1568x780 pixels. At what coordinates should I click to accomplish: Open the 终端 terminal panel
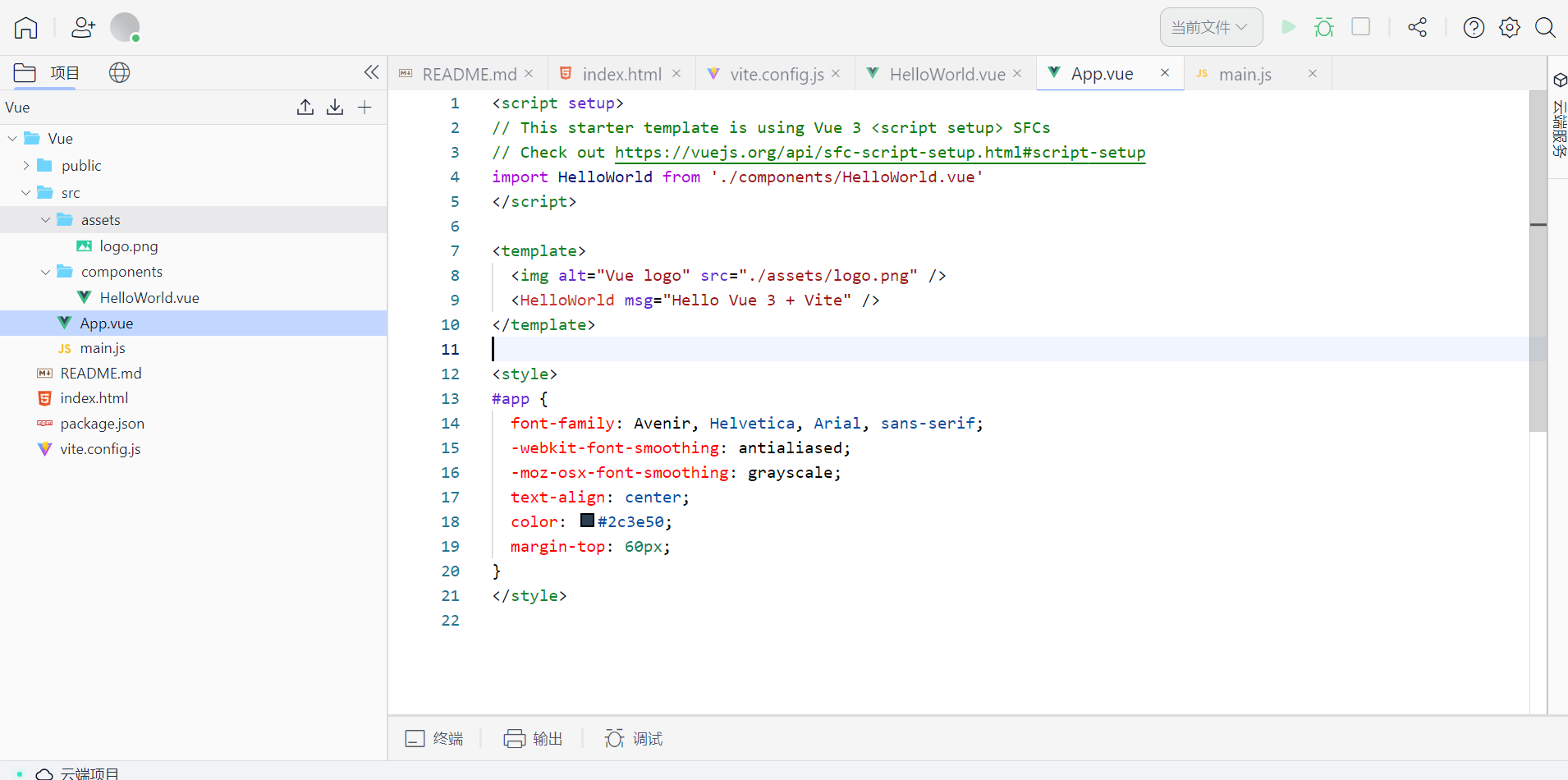tap(434, 739)
